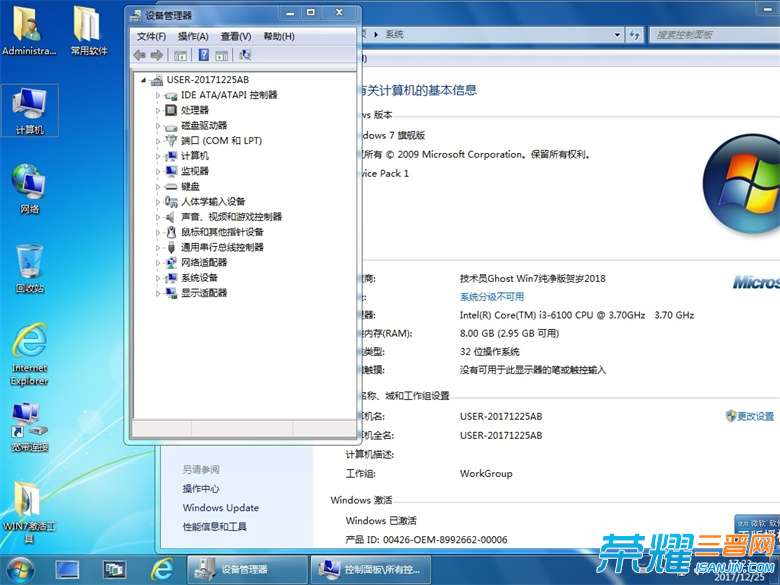Select the 磁盘驱动器 device icon
Screen dimensions: 780x585
click(x=171, y=126)
